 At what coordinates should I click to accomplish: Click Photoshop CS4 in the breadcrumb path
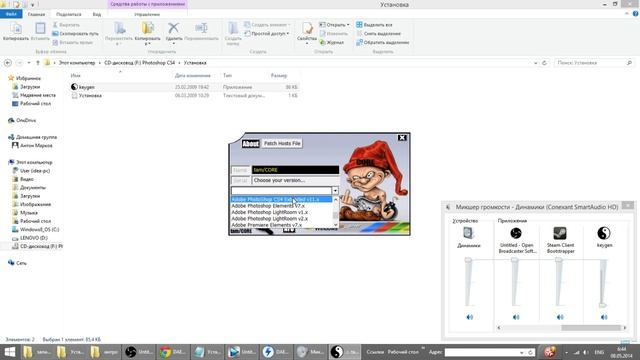[140, 63]
